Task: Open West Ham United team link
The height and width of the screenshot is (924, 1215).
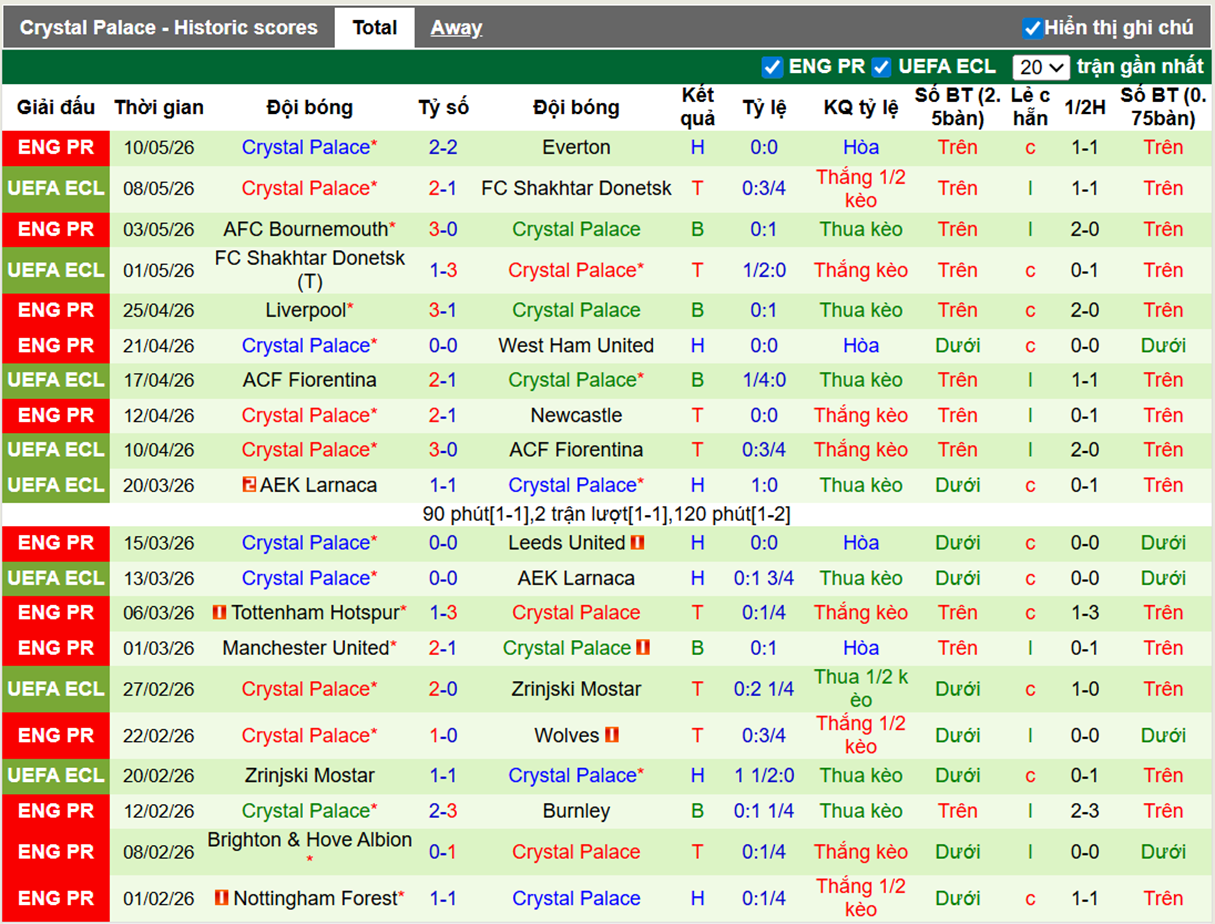Action: pyautogui.click(x=576, y=345)
